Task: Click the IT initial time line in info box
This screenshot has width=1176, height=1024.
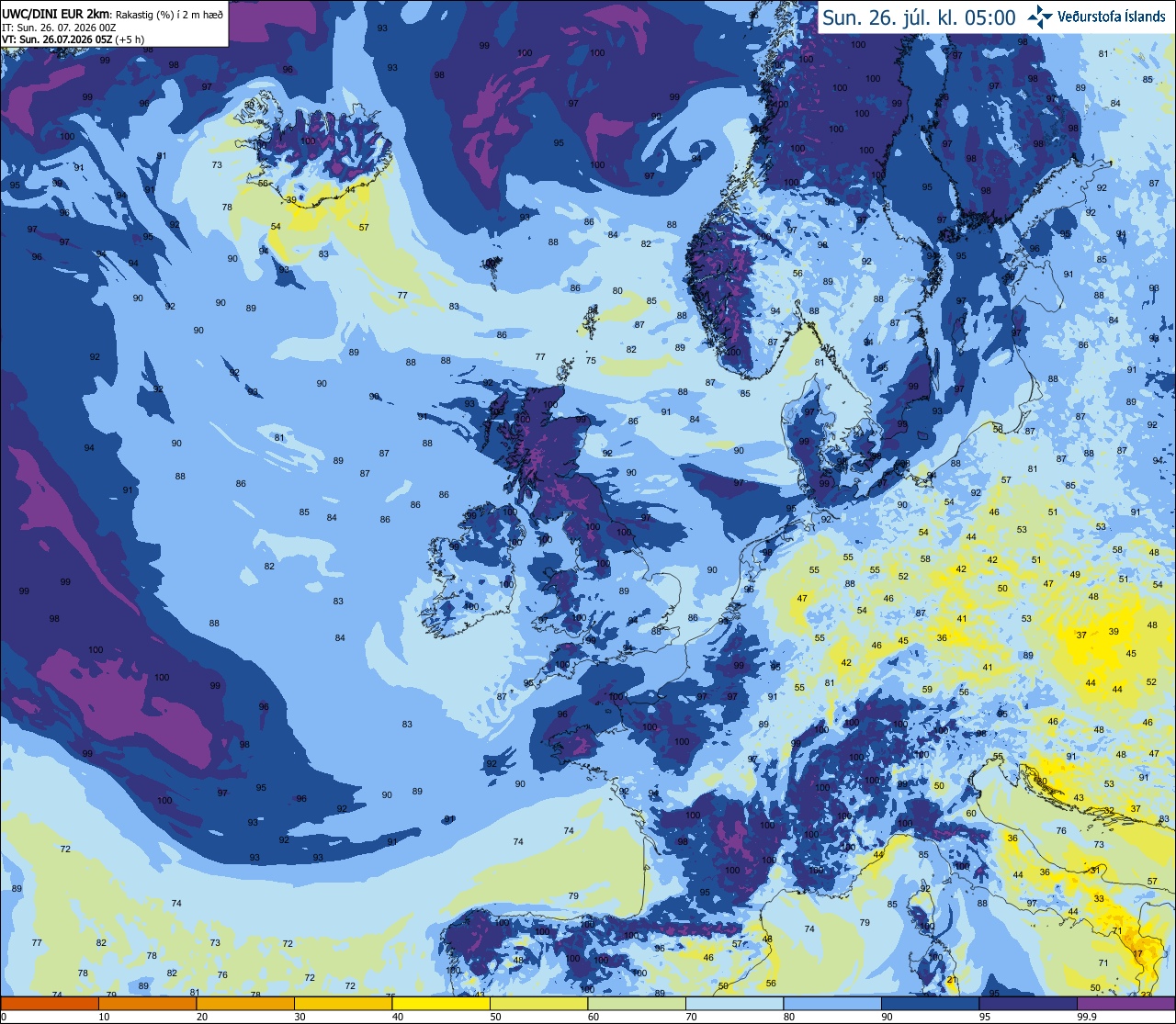Action: [60, 28]
